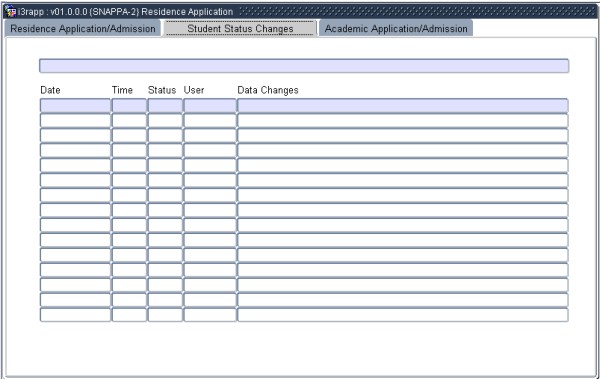Click the i3rapp application icon in title bar
This screenshot has height=379, width=600.
point(10,11)
